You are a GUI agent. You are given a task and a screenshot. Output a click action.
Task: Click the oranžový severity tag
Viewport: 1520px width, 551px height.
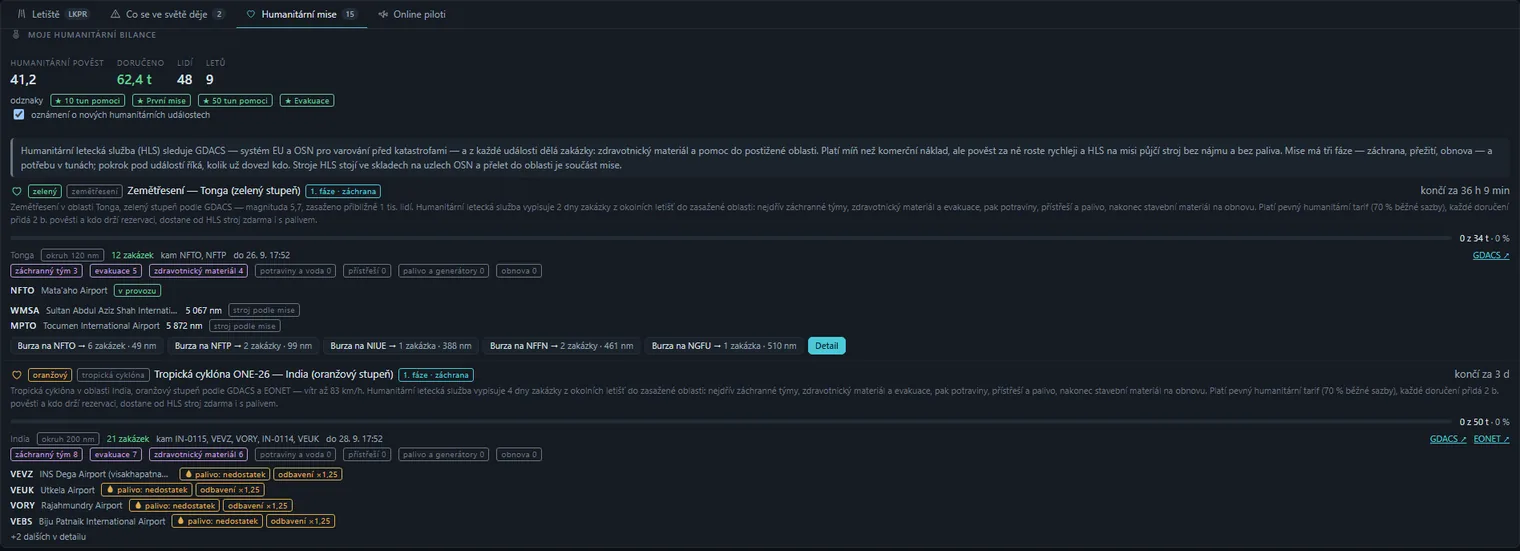49,375
